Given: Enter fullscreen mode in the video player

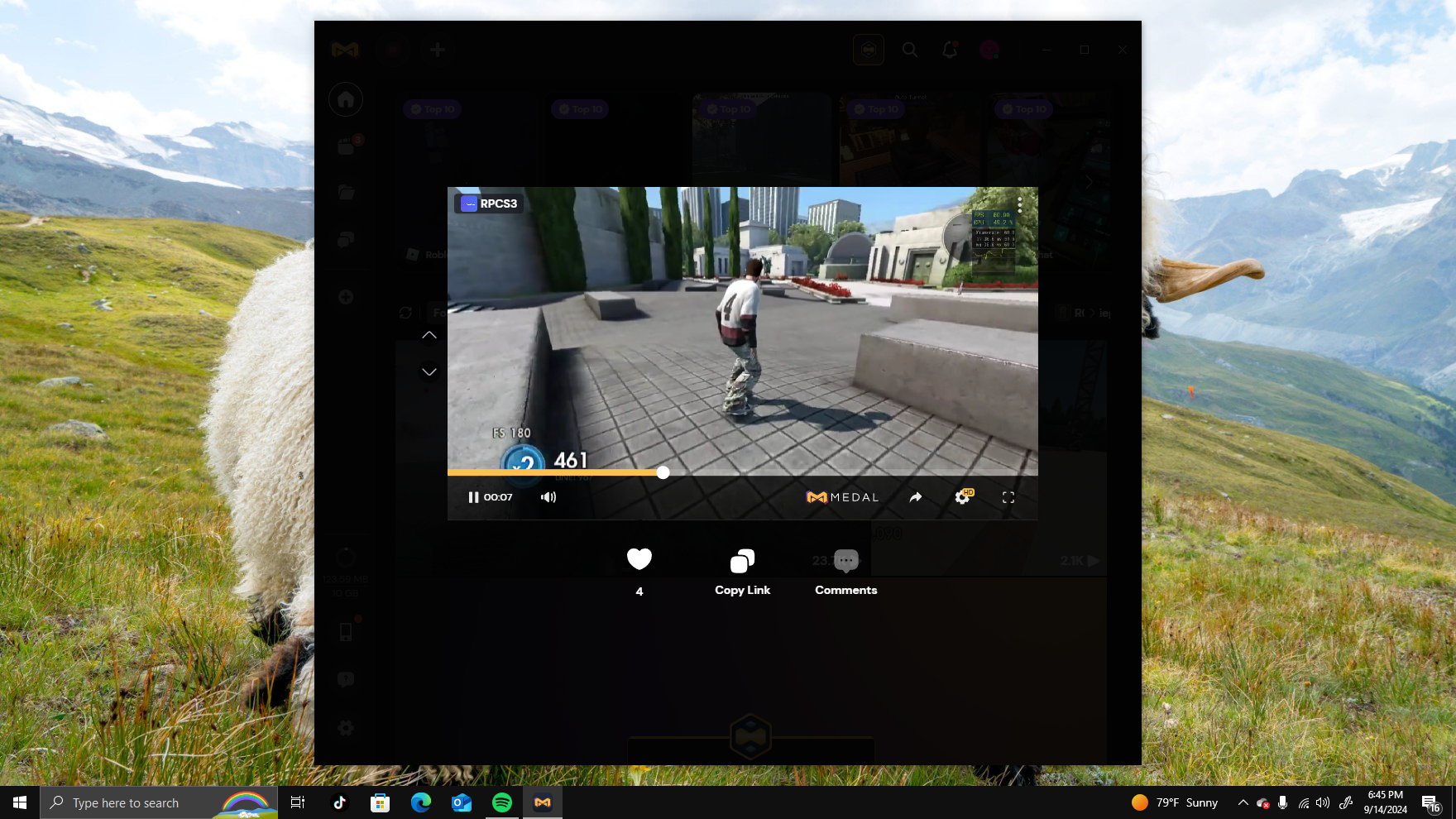Looking at the screenshot, I should click(x=1008, y=497).
